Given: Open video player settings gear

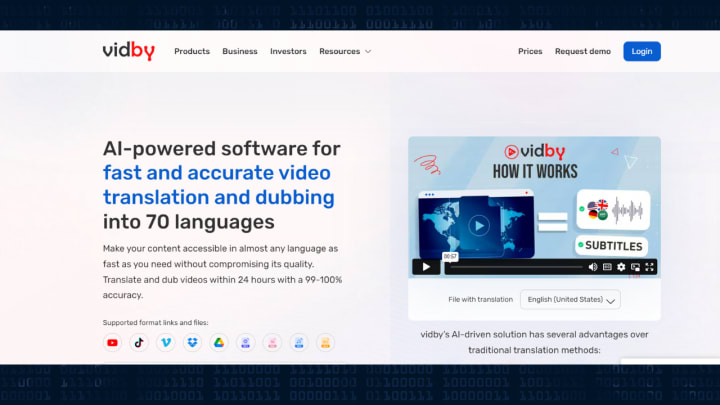Looking at the screenshot, I should 621,267.
